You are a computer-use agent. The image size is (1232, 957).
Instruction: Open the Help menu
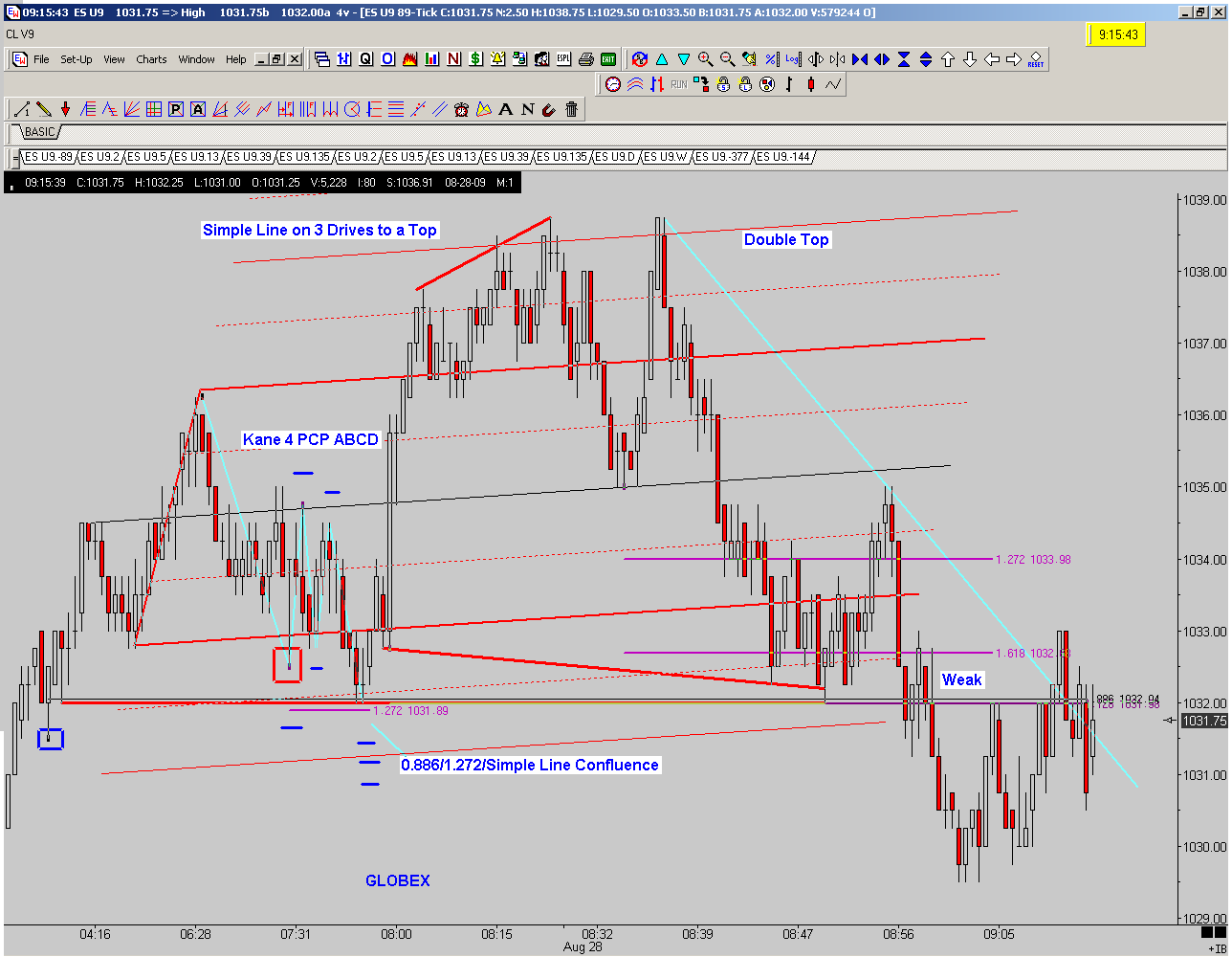[x=236, y=59]
